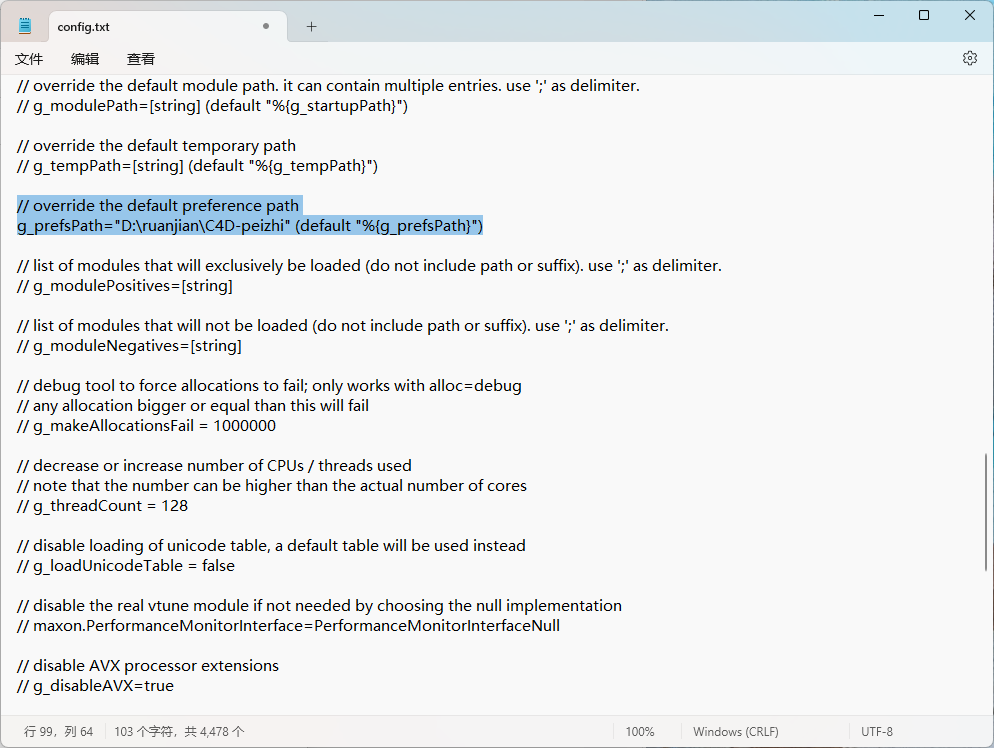
Task: Click the override default preference path comment
Action: coord(158,205)
